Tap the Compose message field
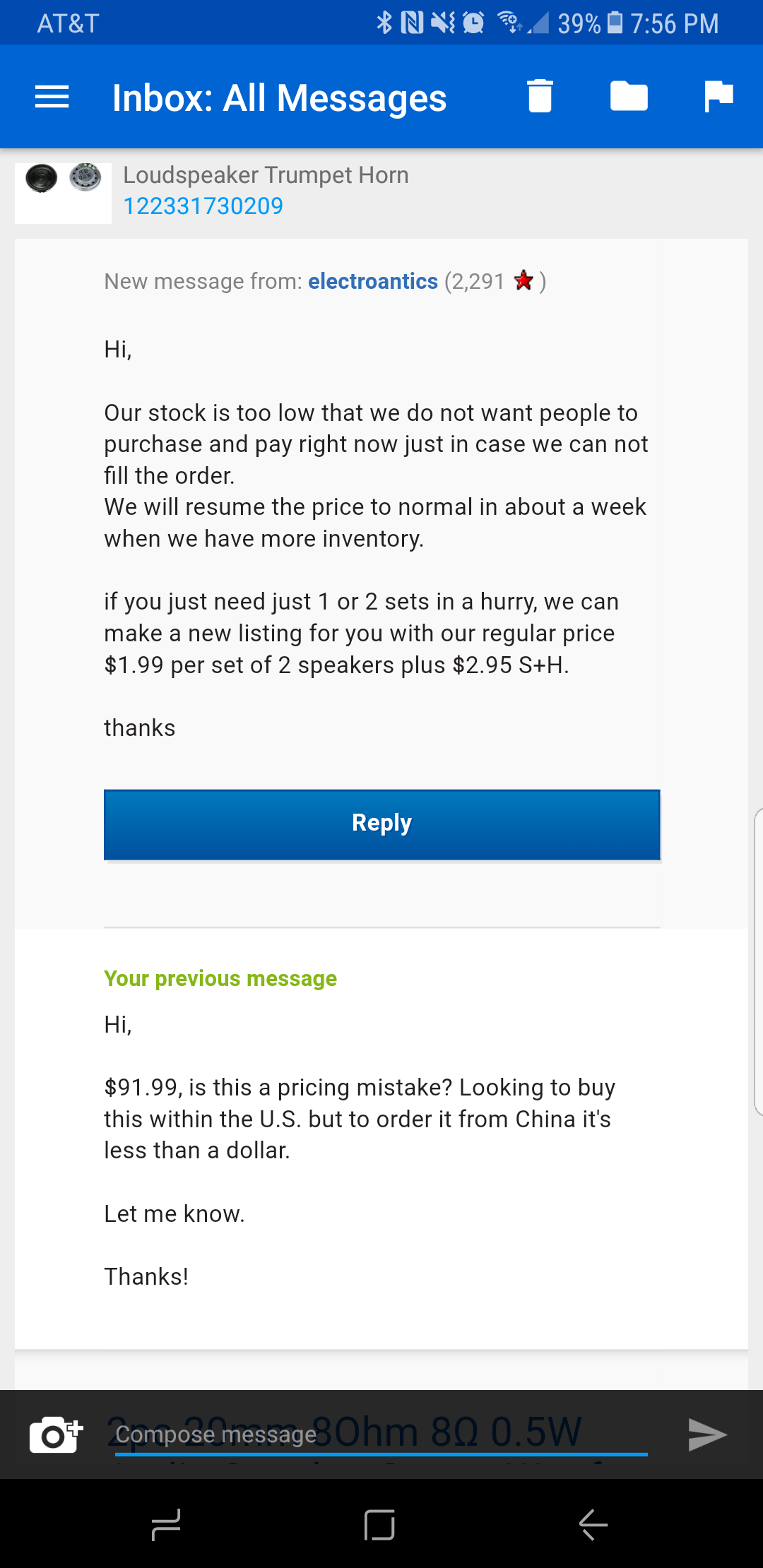Screen dimensions: 763x1568 click(381, 1434)
